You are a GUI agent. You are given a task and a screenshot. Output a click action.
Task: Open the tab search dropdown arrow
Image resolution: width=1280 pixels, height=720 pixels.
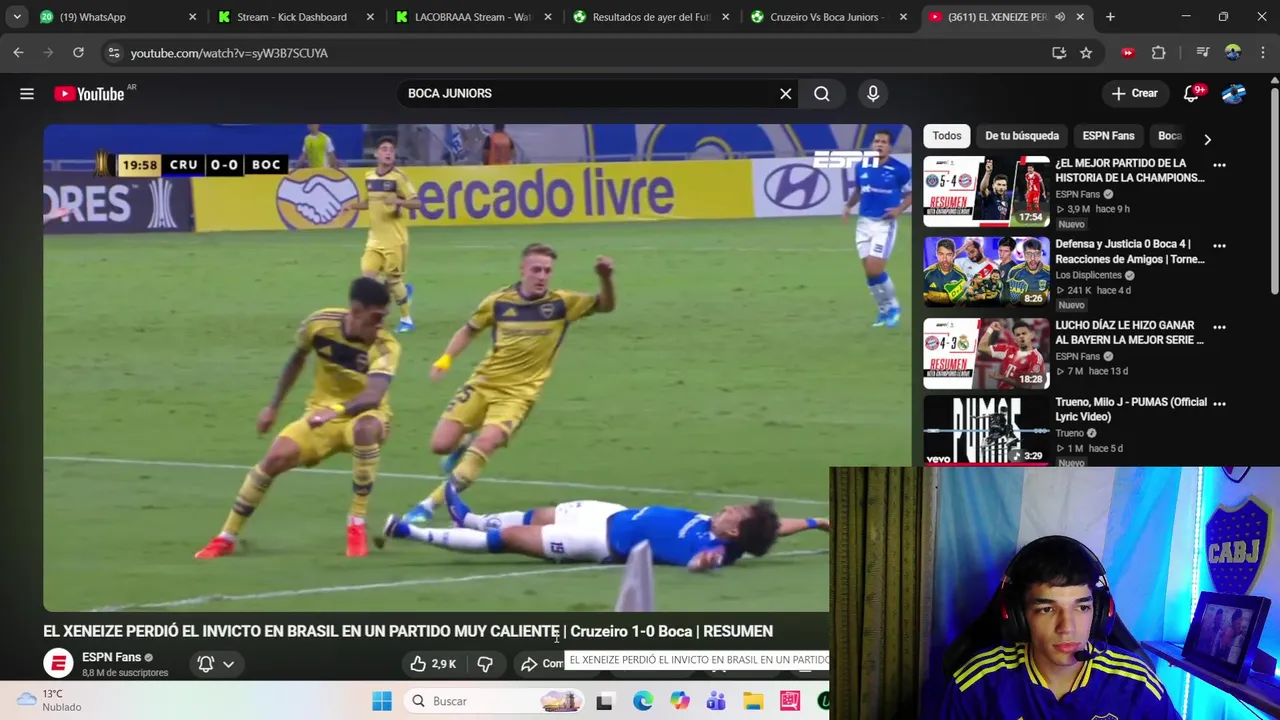[x=17, y=17]
